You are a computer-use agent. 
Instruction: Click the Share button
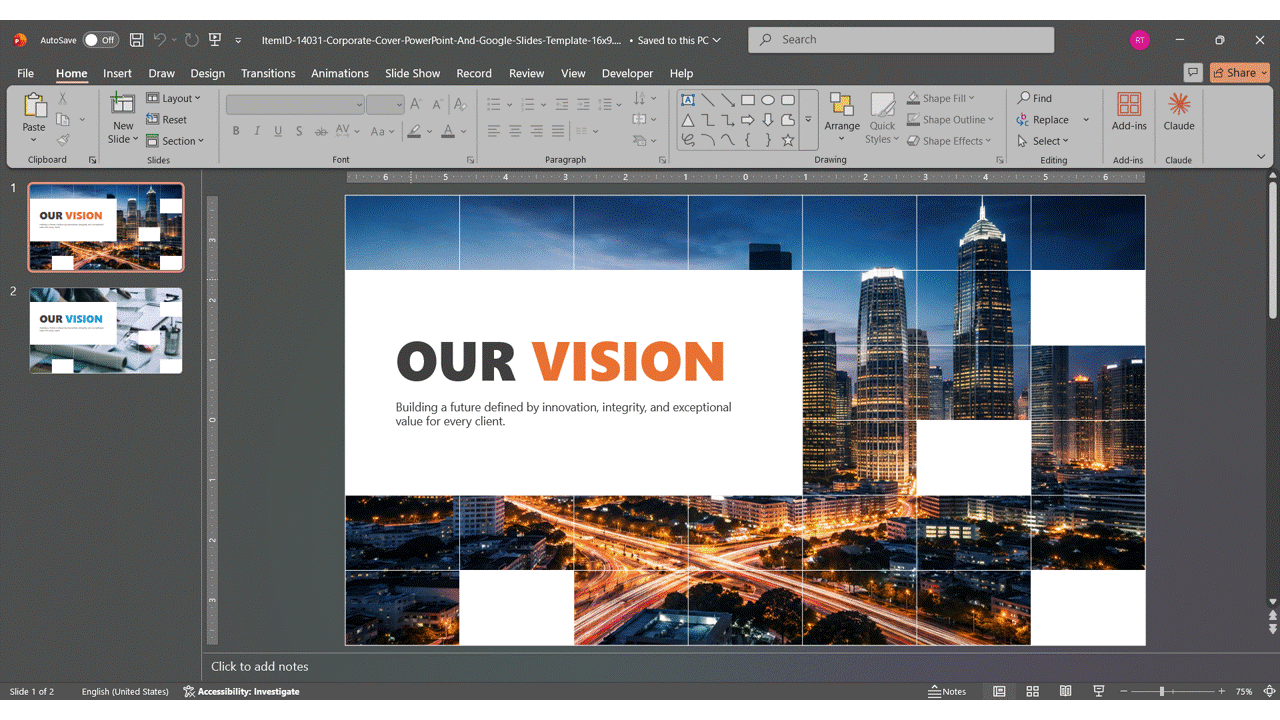tap(1239, 72)
